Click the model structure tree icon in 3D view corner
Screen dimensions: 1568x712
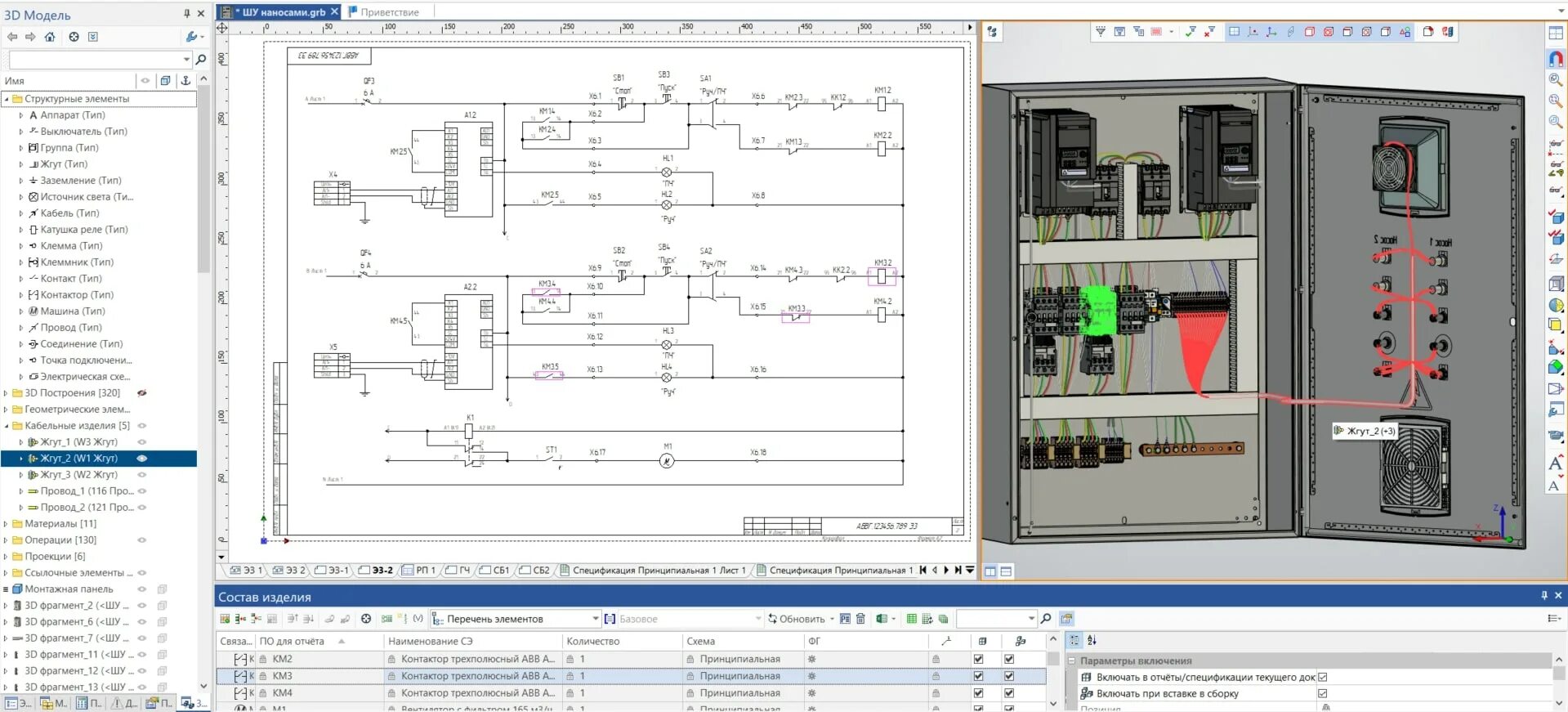pos(992,32)
